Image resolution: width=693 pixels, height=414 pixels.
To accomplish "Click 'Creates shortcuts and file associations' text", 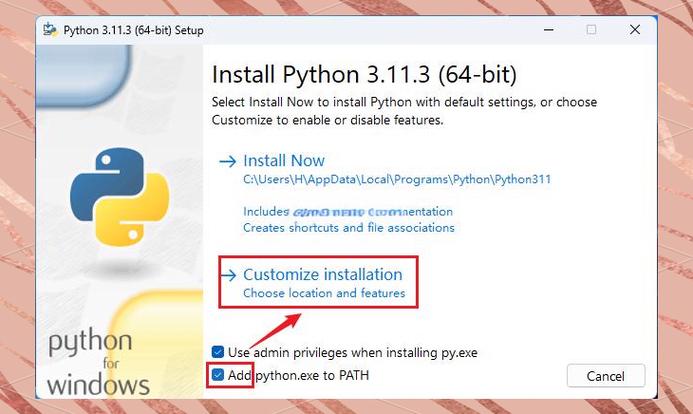I will (349, 228).
